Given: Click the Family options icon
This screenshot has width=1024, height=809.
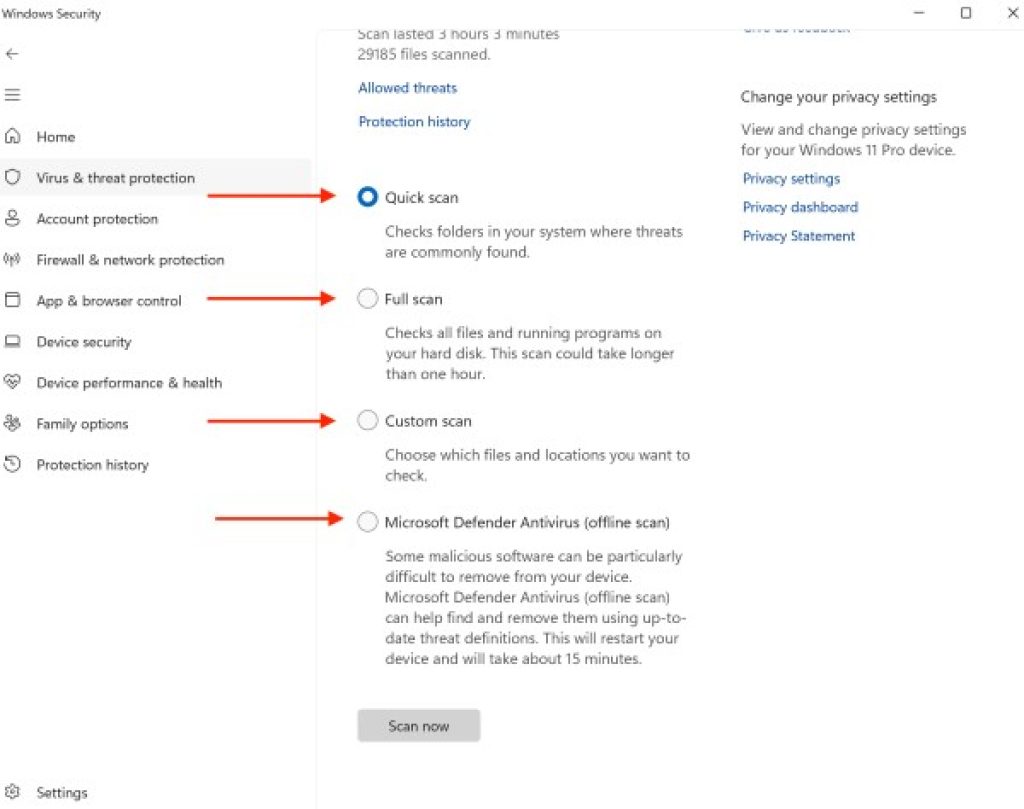Looking at the screenshot, I should click(13, 424).
